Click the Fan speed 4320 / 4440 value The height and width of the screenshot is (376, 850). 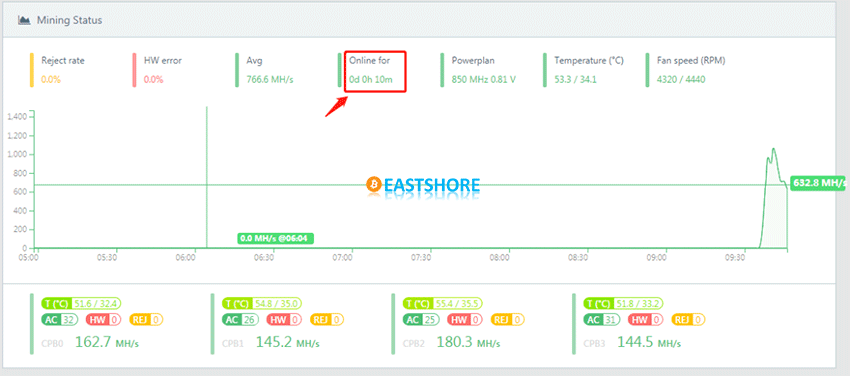(681, 80)
